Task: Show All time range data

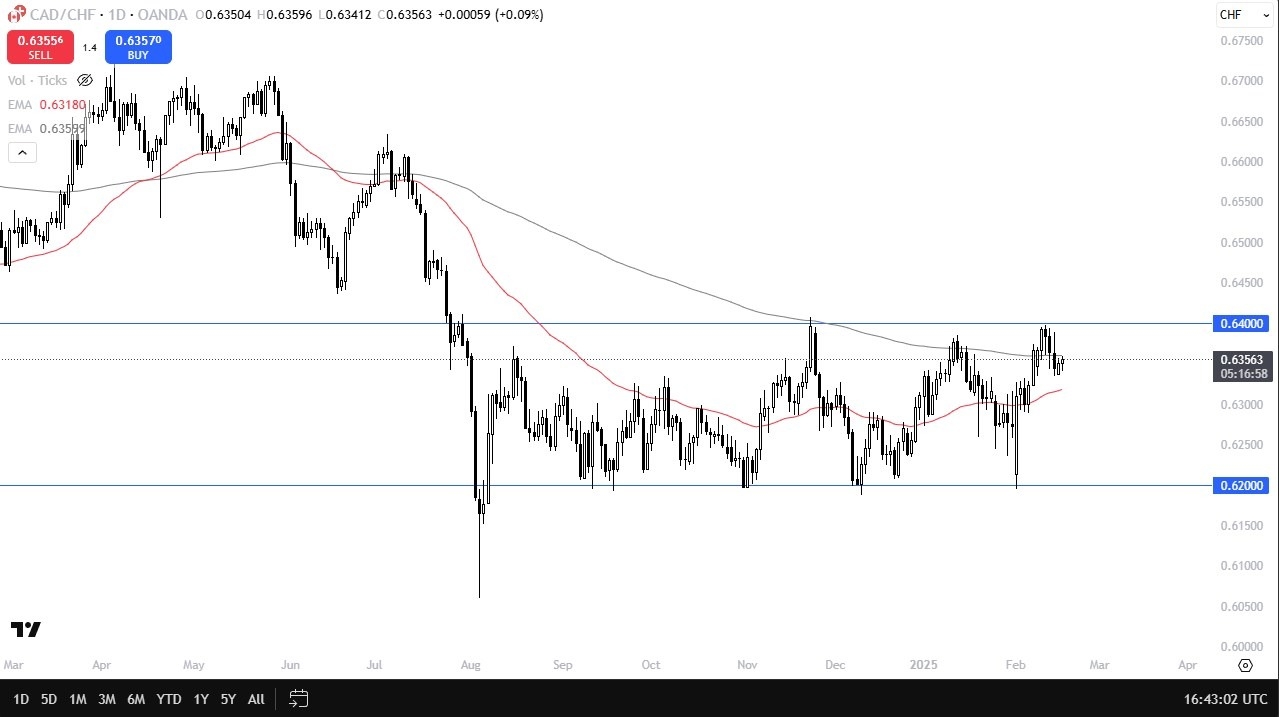Action: click(256, 699)
